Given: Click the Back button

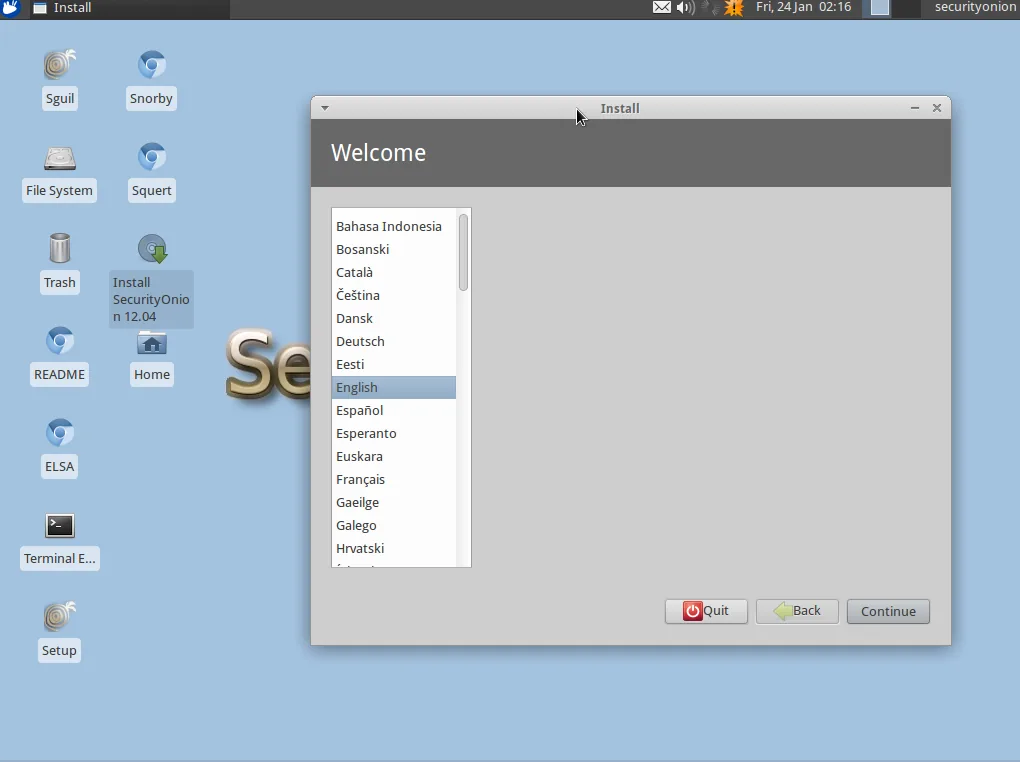Looking at the screenshot, I should click(797, 611).
